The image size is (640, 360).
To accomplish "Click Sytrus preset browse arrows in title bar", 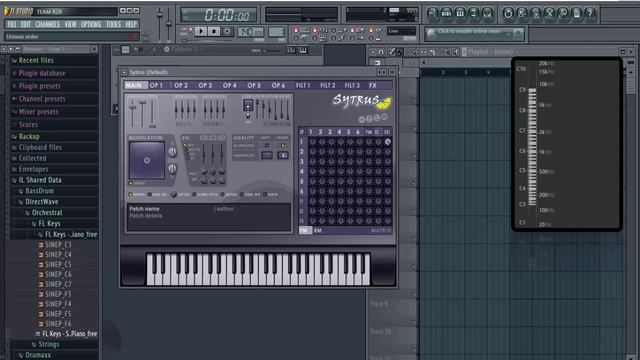I will coord(382,72).
